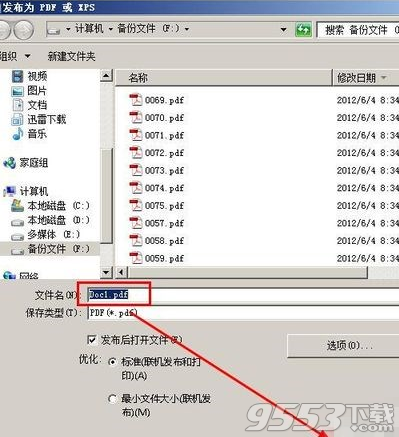This screenshot has height=437, width=399.
Task: Toggle 发布后打开文件 checkbox
Action: pyautogui.click(x=91, y=340)
